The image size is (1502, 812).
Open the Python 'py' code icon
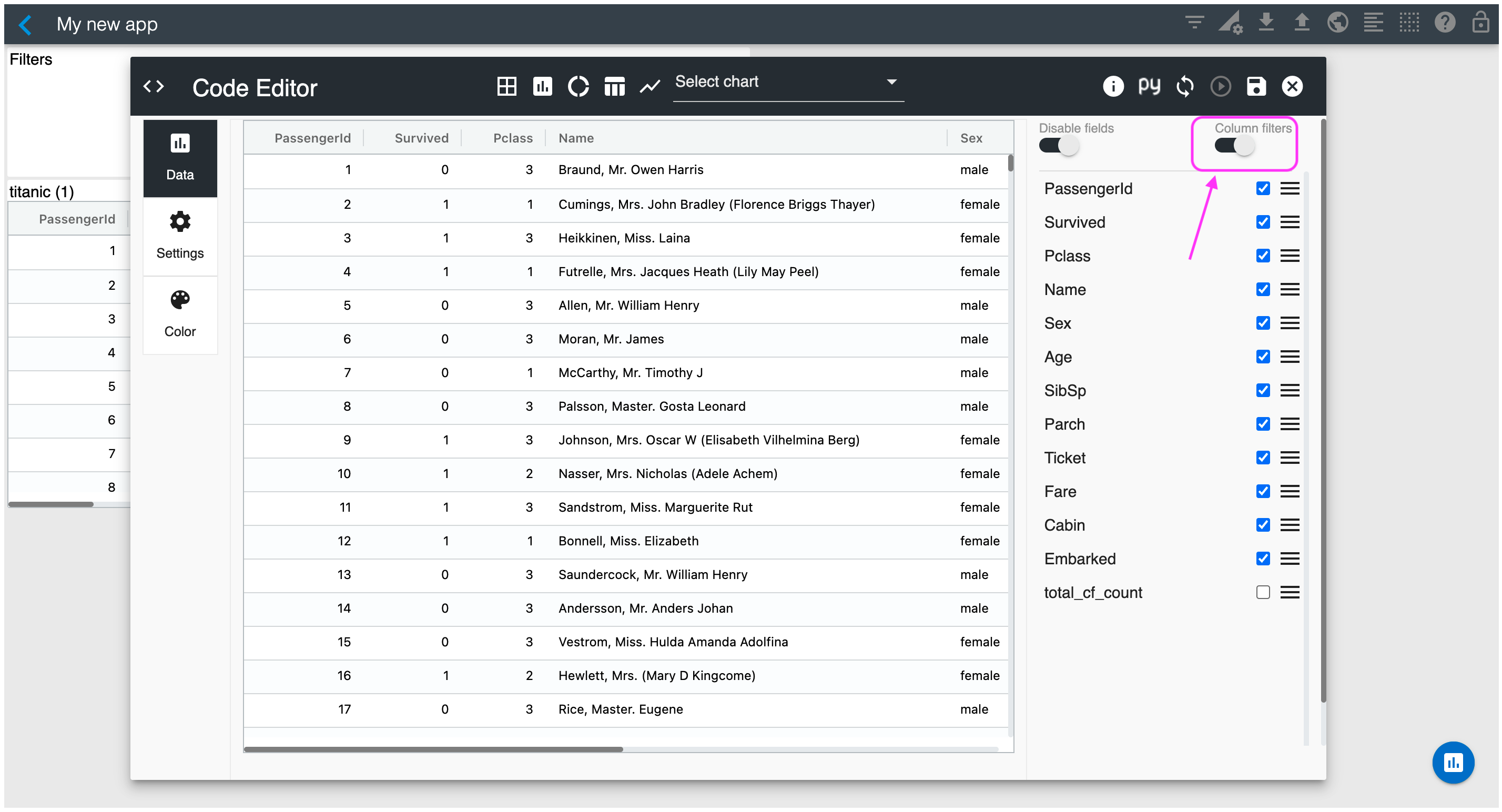pos(1149,87)
